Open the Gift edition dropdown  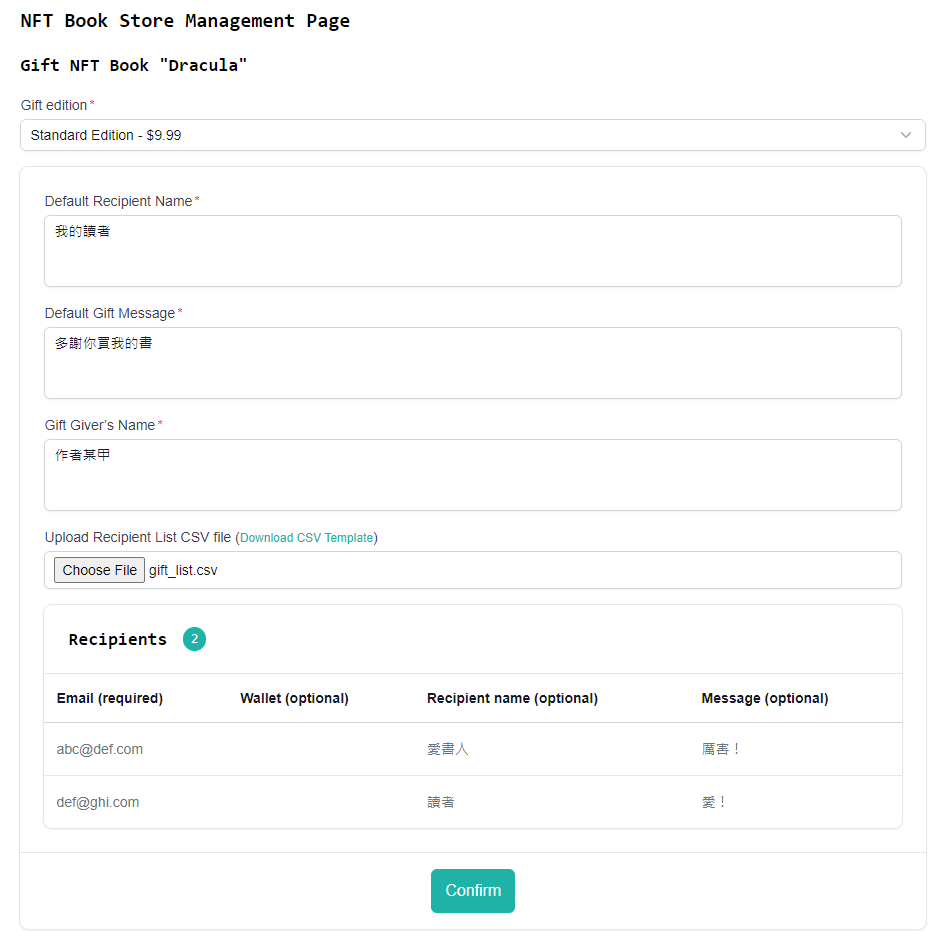[472, 135]
